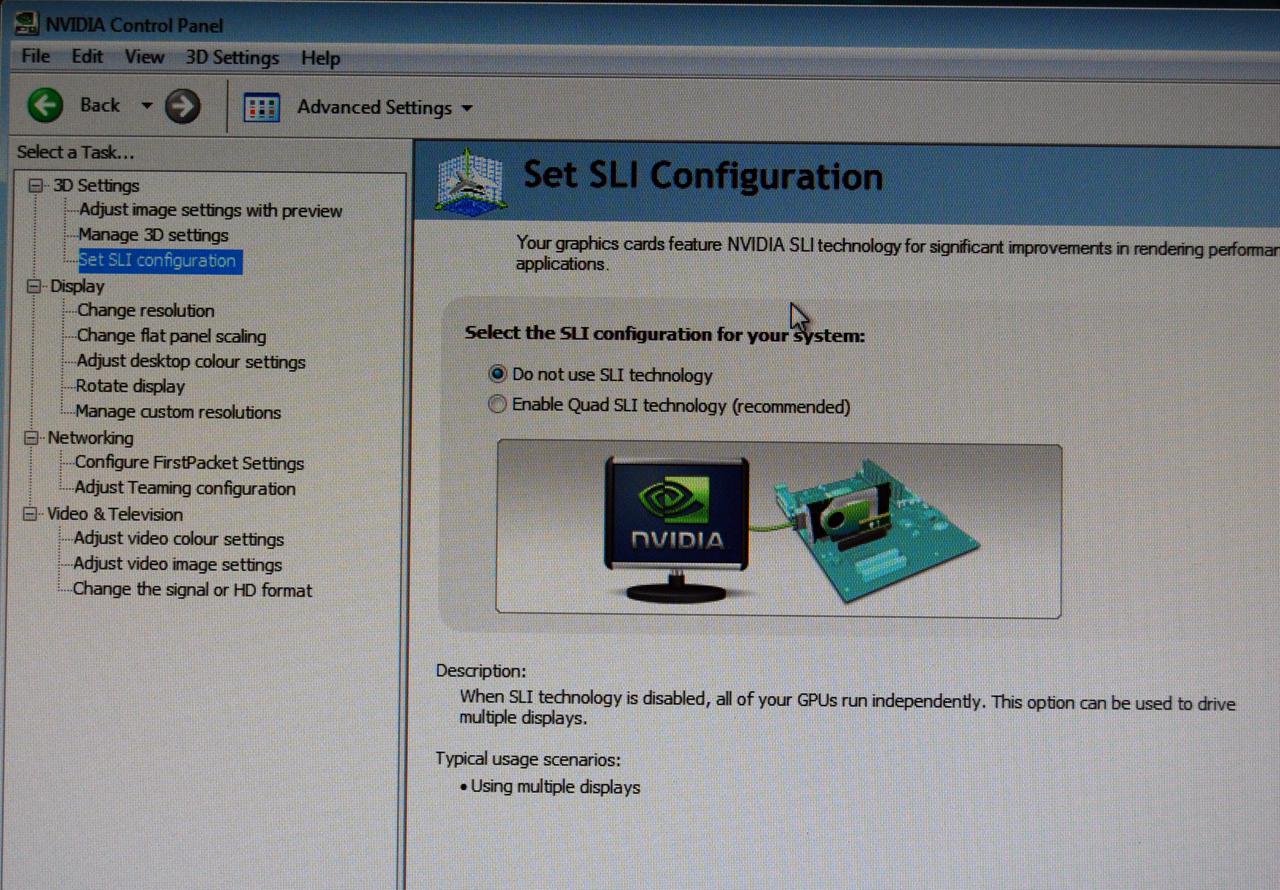Enable Quad SLI technology option
This screenshot has height=890, width=1280.
point(497,405)
